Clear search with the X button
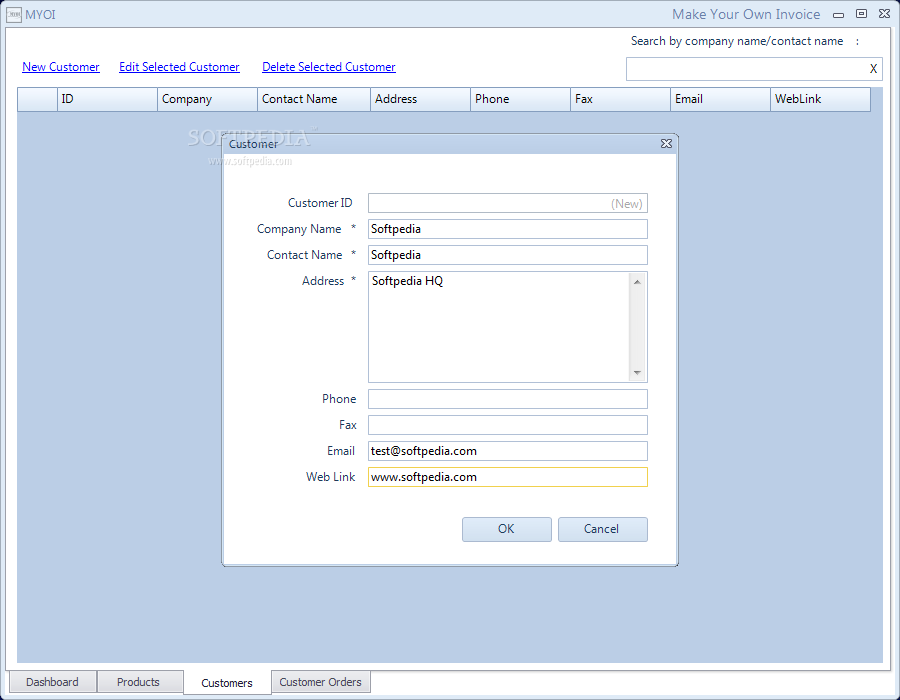The height and width of the screenshot is (700, 900). tap(873, 69)
